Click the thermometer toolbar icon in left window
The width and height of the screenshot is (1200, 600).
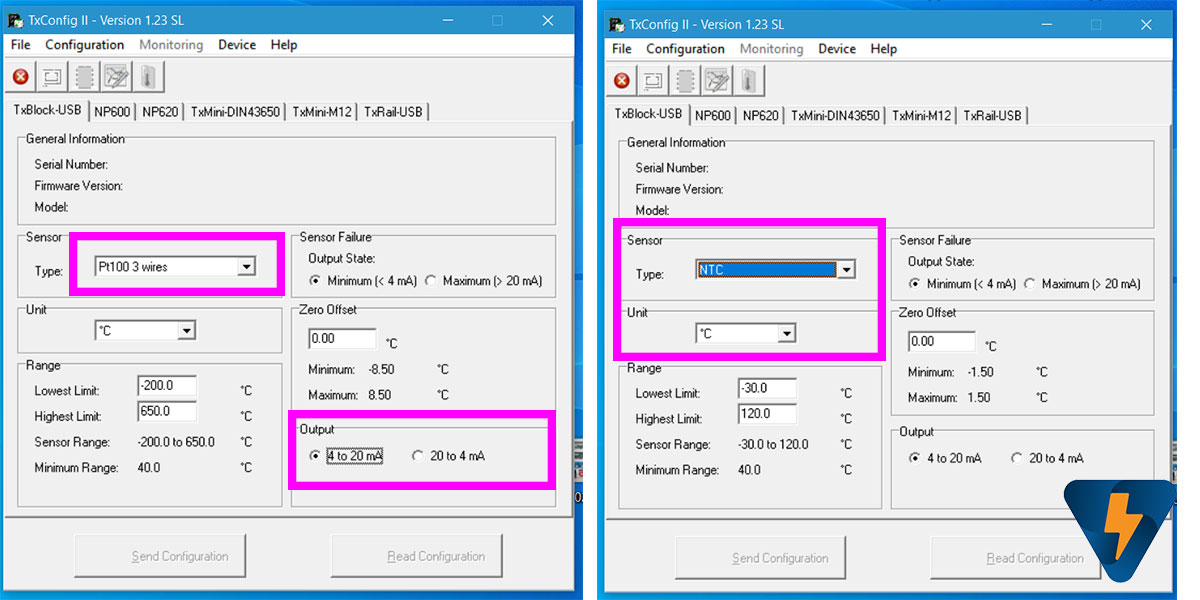(x=148, y=77)
